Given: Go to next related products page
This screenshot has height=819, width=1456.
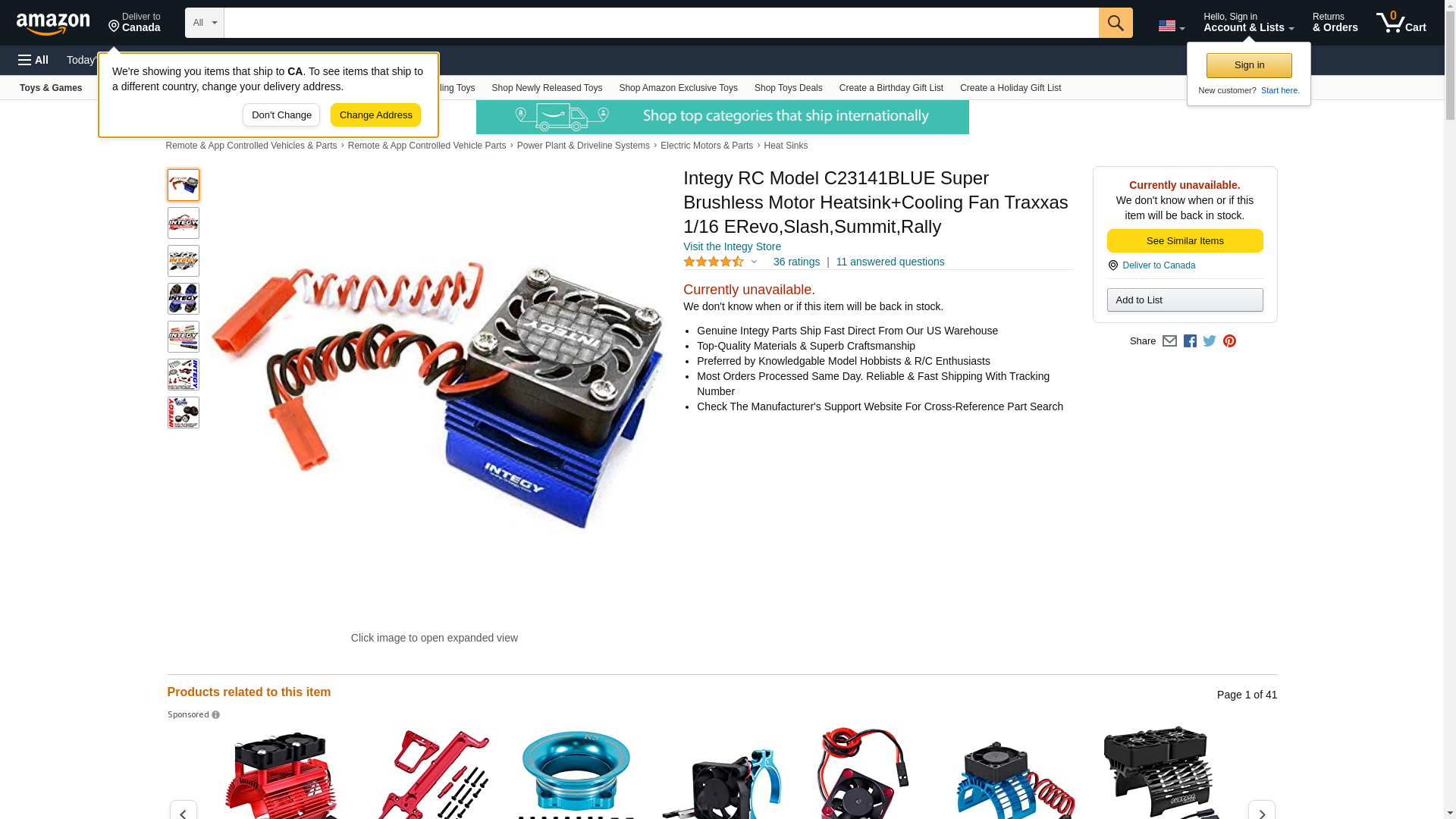Looking at the screenshot, I should (x=1261, y=811).
